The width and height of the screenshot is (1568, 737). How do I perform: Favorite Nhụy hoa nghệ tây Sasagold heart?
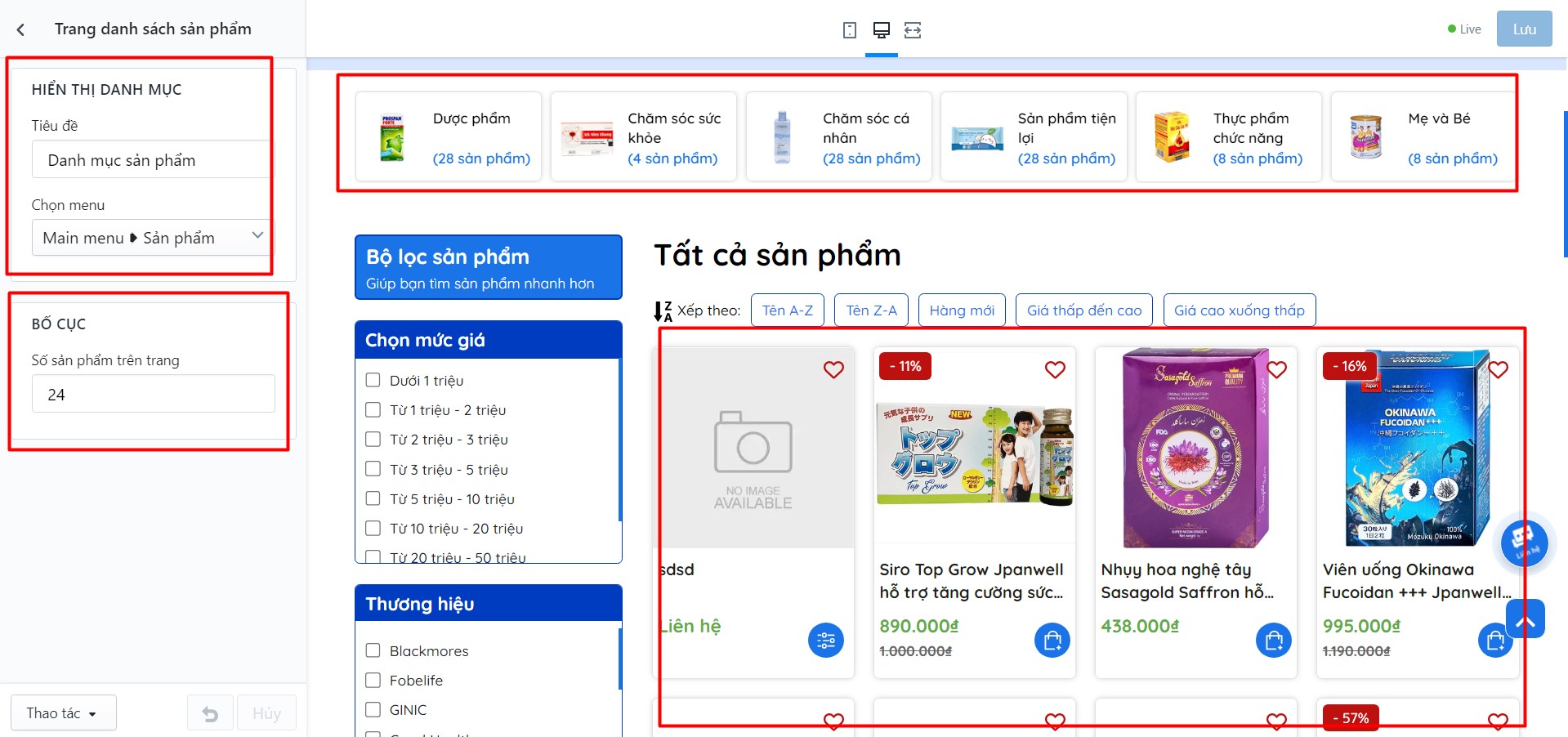1276,369
